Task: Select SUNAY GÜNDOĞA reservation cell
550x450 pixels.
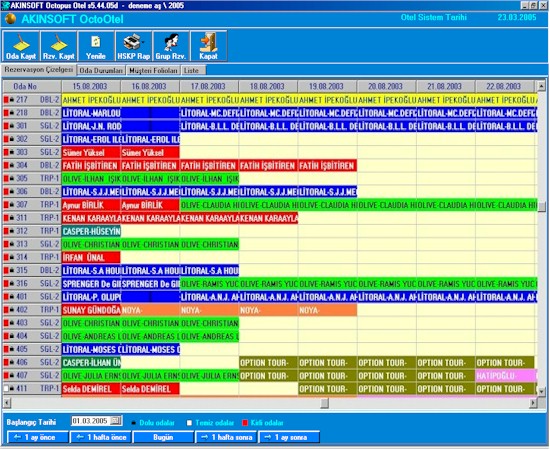Action: pos(91,310)
